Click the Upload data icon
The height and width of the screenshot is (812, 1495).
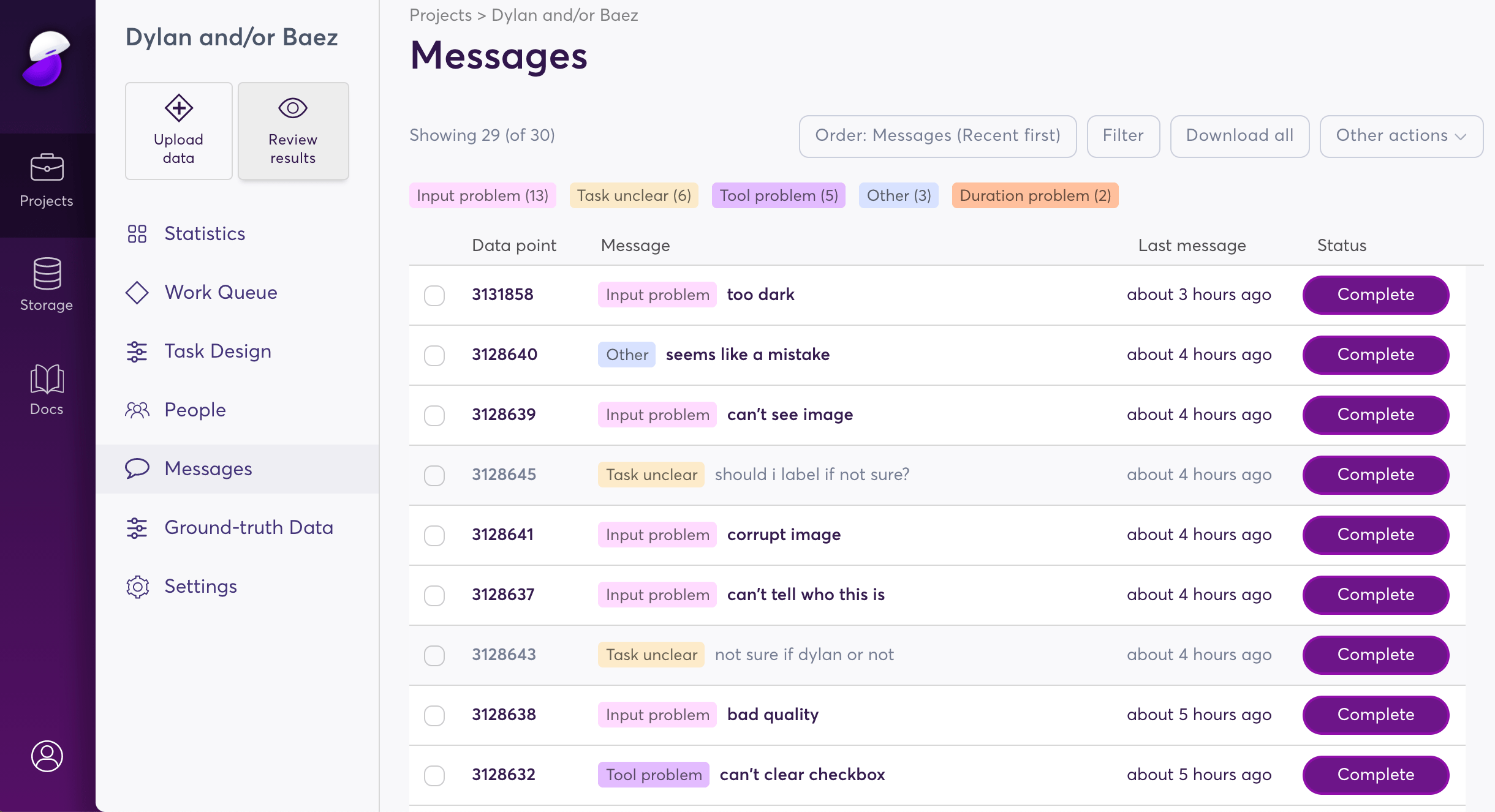pos(178,108)
